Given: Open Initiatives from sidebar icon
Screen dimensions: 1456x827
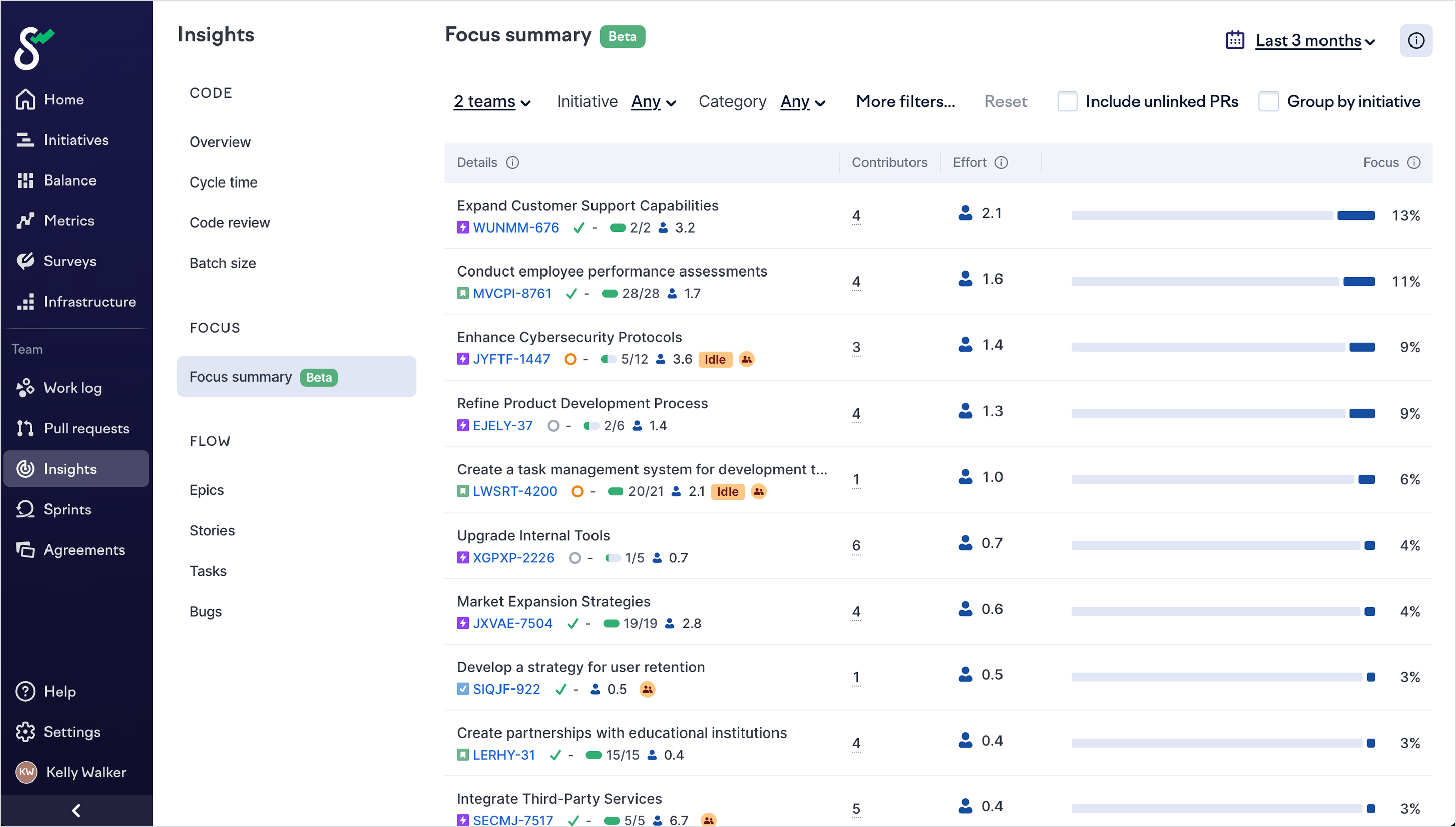Looking at the screenshot, I should coord(25,140).
